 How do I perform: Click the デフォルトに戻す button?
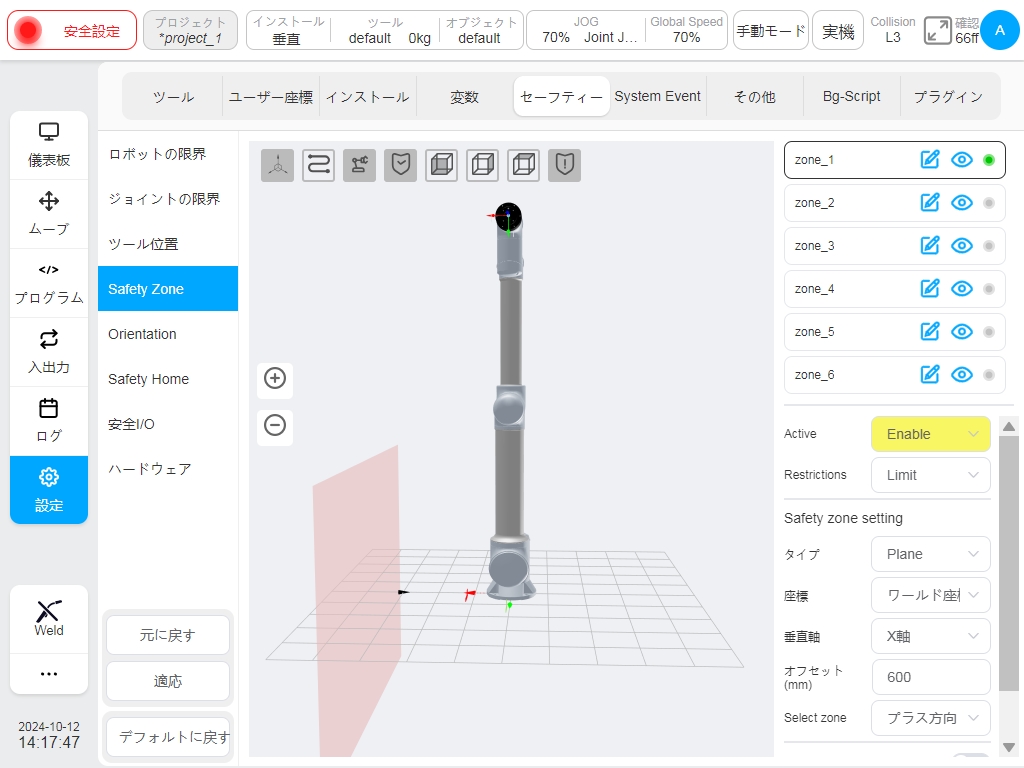click(x=168, y=737)
